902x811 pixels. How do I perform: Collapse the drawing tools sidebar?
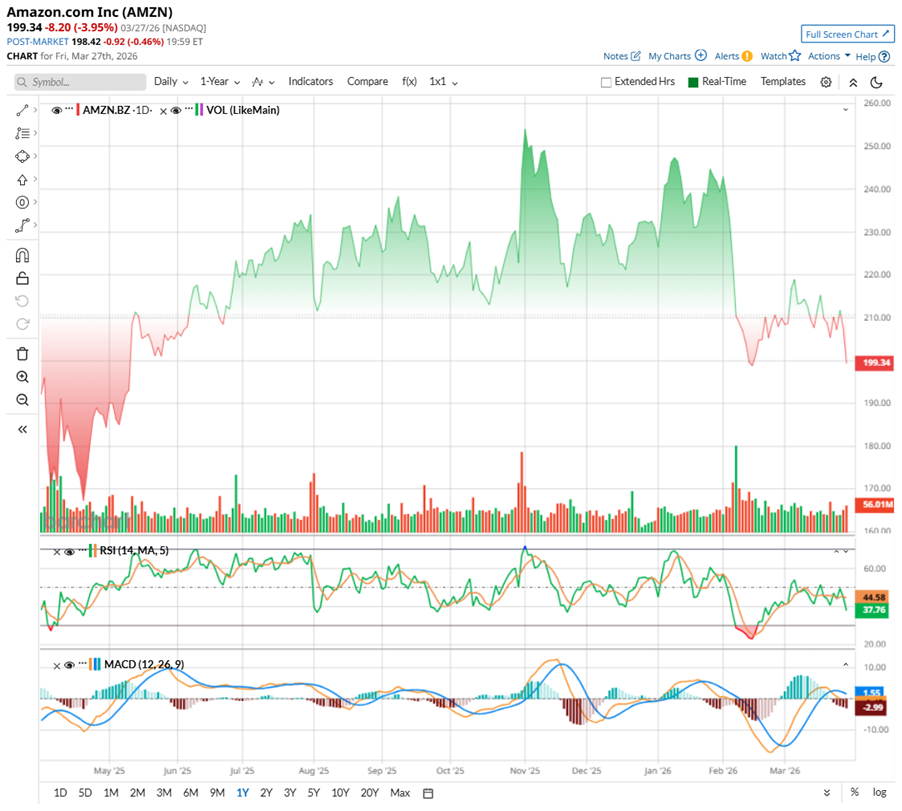[x=22, y=429]
